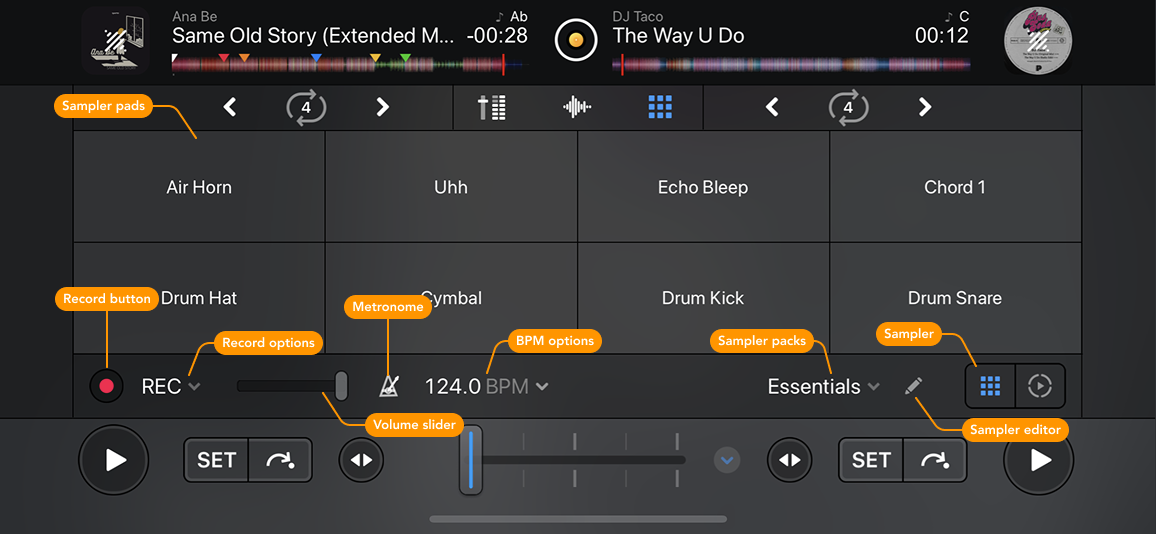Image resolution: width=1156 pixels, height=534 pixels.
Task: Click the DJ Taco artist name
Action: (638, 16)
